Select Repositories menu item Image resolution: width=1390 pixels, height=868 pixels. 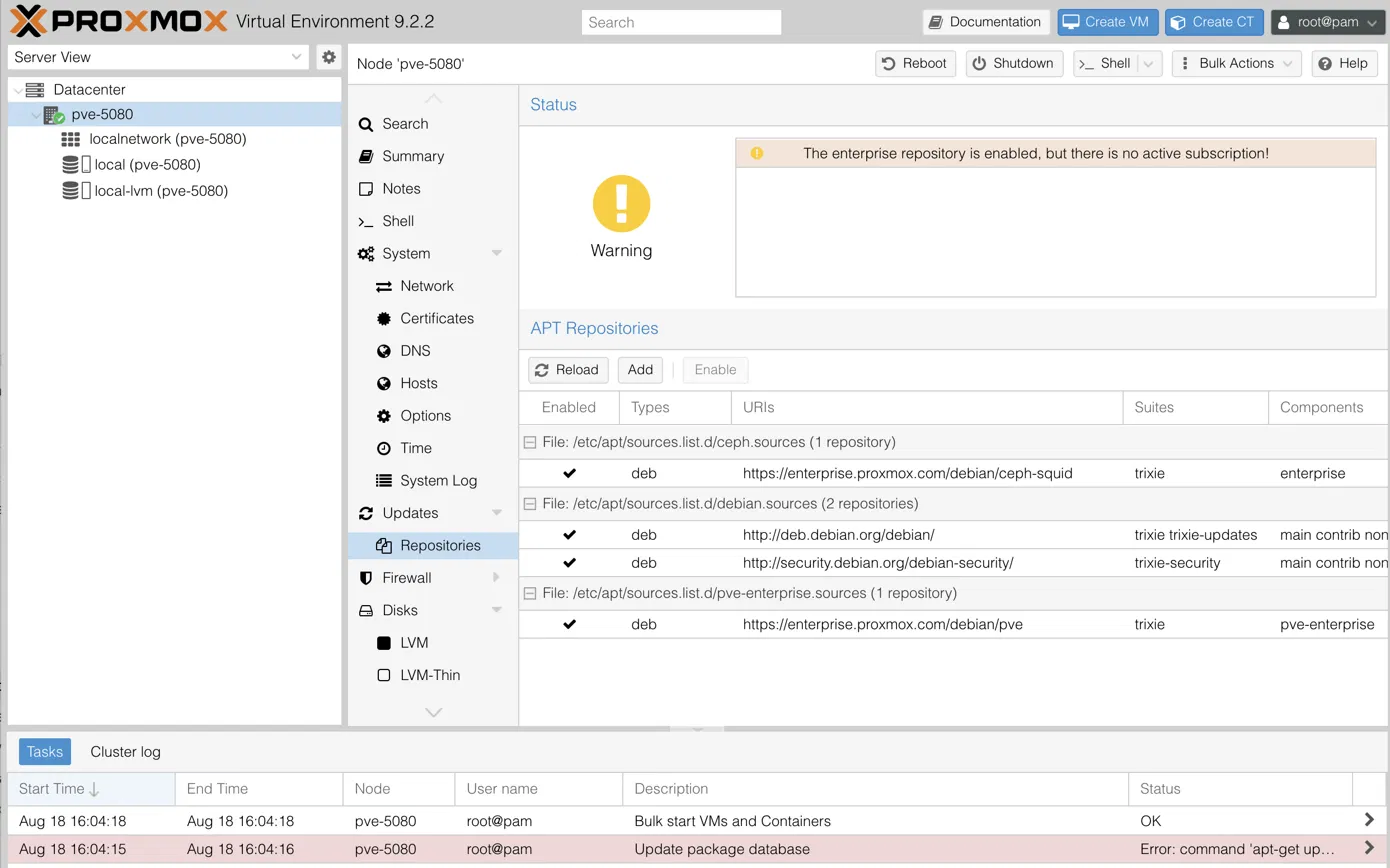(432, 546)
